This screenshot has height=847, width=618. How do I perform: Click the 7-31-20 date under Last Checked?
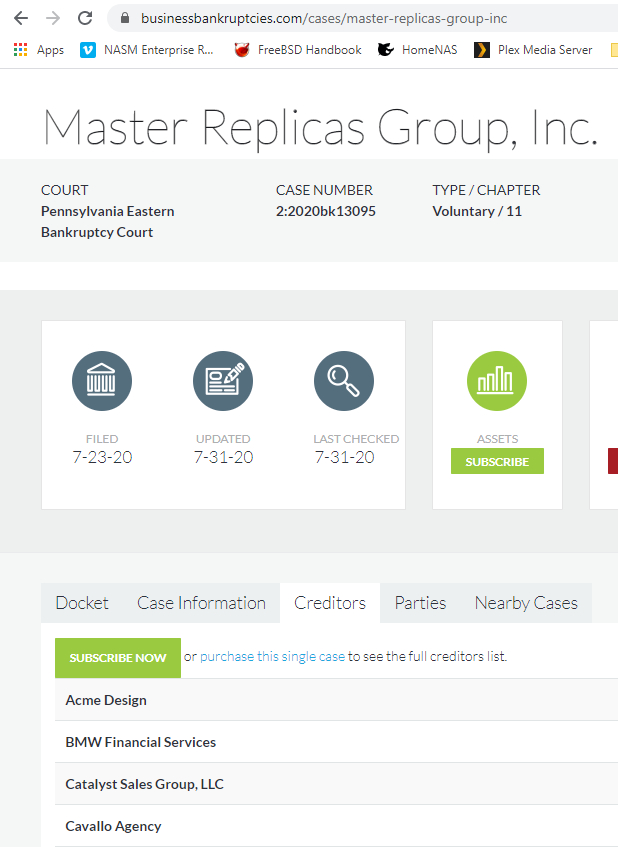[344, 457]
